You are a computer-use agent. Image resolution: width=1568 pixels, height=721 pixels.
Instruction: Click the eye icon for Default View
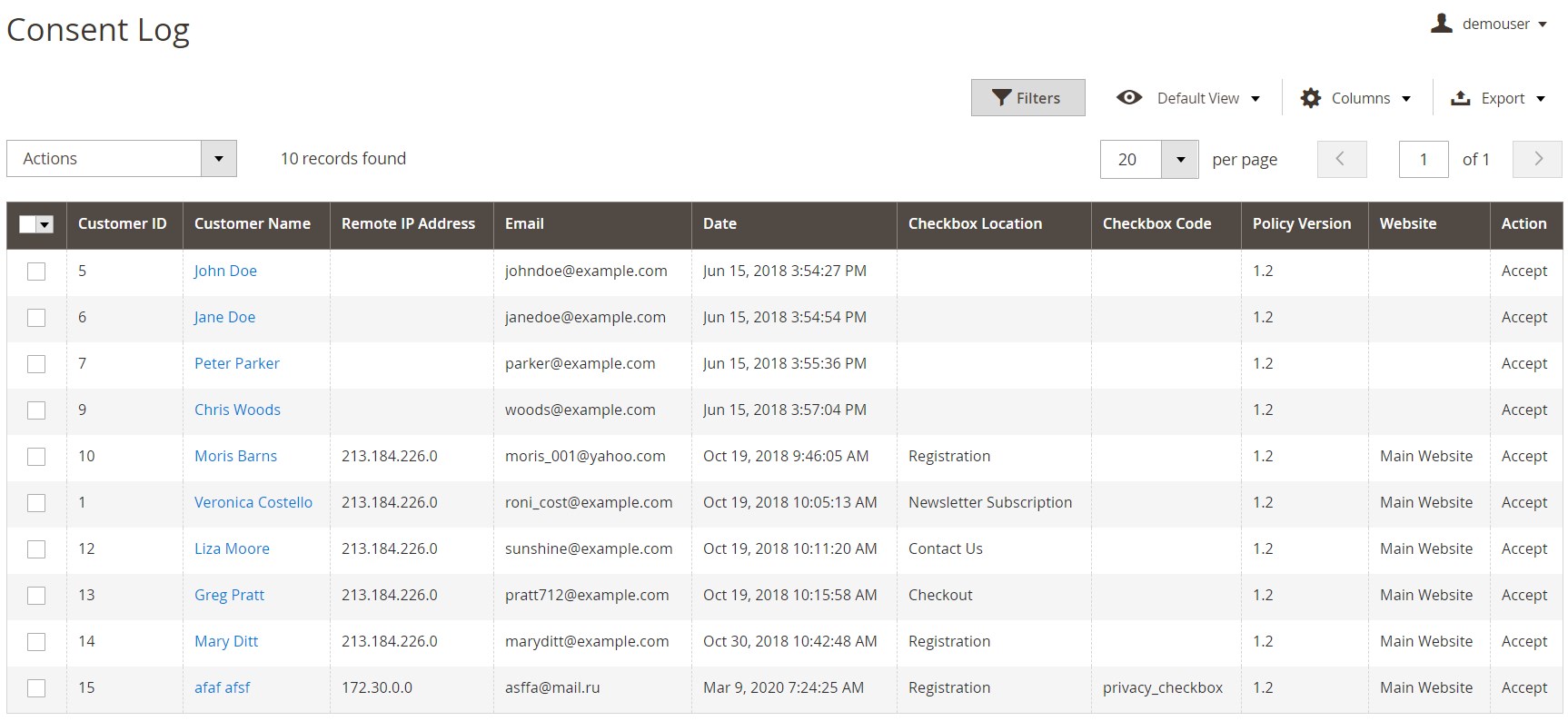pos(1129,97)
